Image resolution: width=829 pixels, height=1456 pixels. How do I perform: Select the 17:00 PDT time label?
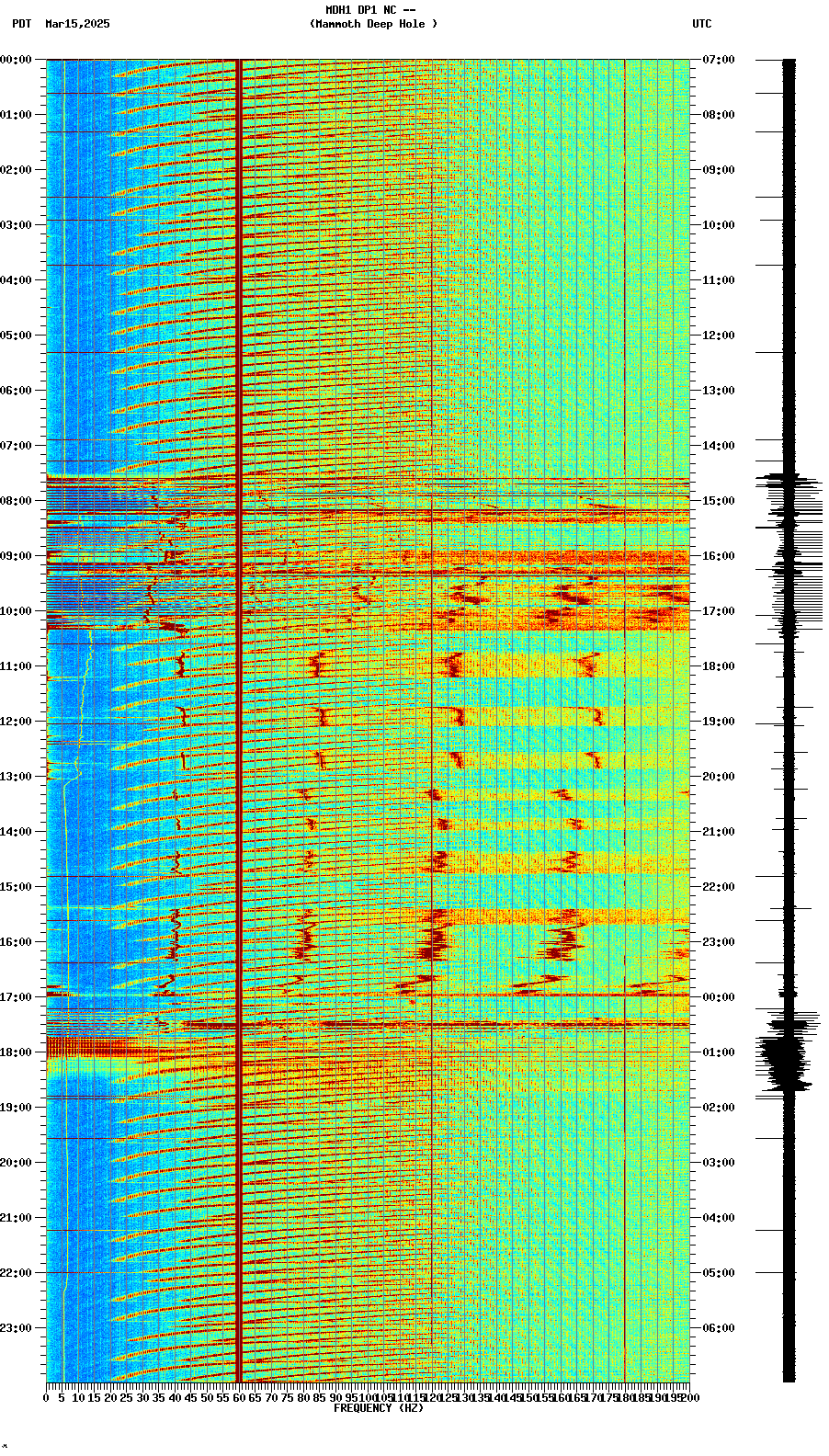[x=17, y=997]
